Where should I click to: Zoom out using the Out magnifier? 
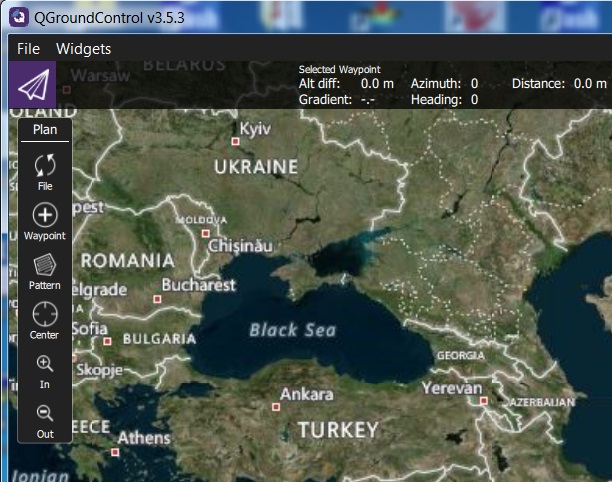pos(45,414)
